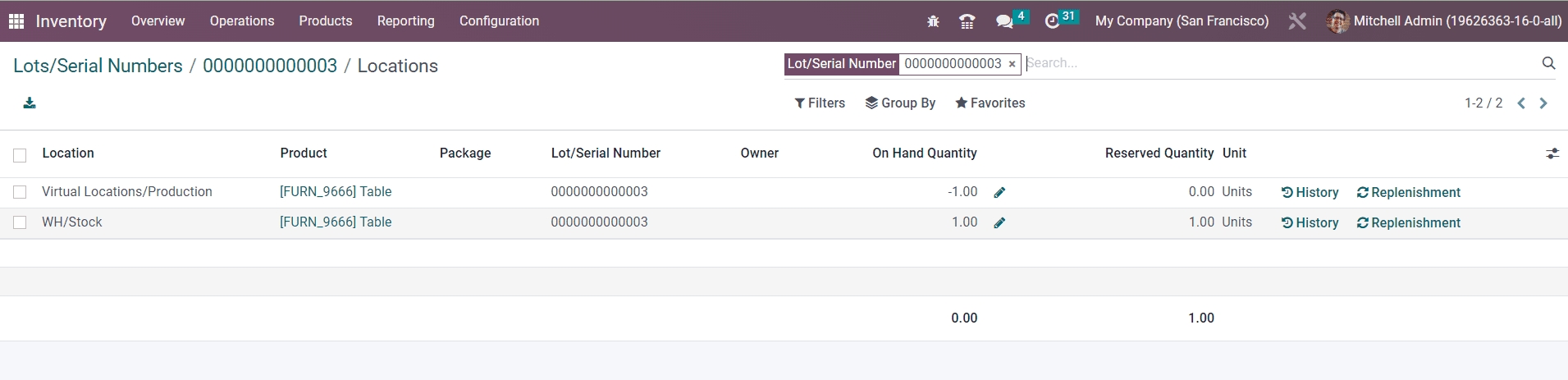Sort by Lot/Serial Number column header
This screenshot has height=380, width=1568.
(x=606, y=153)
